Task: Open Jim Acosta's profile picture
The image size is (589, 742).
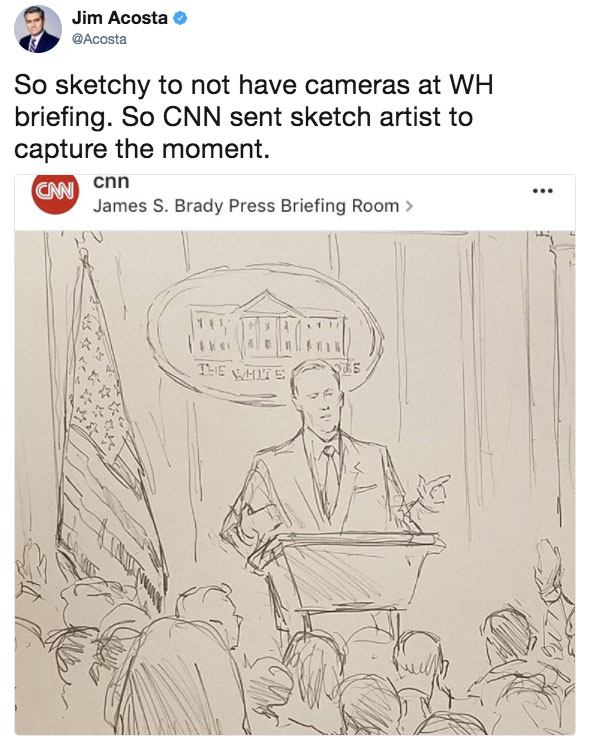Action: coord(37,29)
